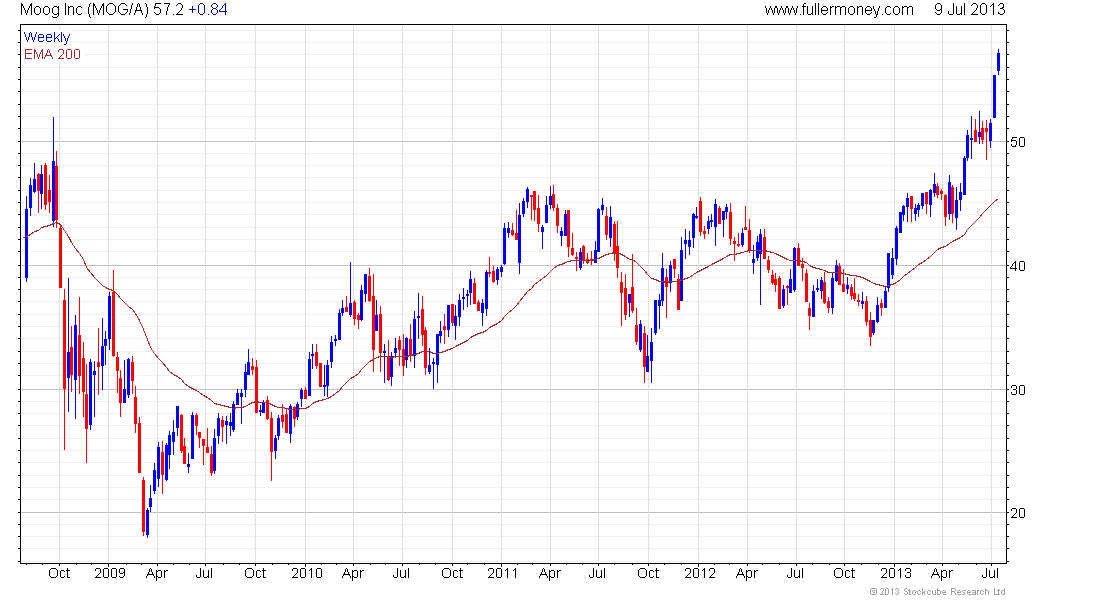Select the 2011 year marker on time axis

(x=502, y=573)
